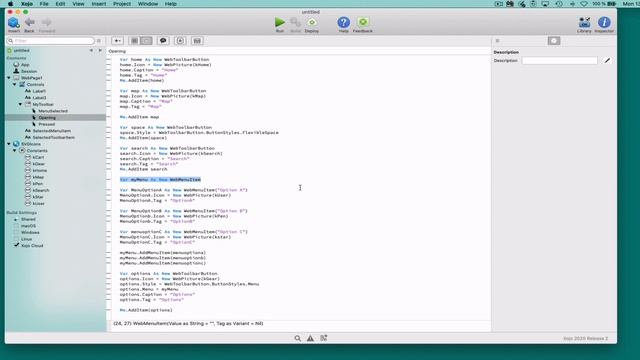This screenshot has width=640, height=360.
Task: Open the Help toolbar icon
Action: point(344,24)
